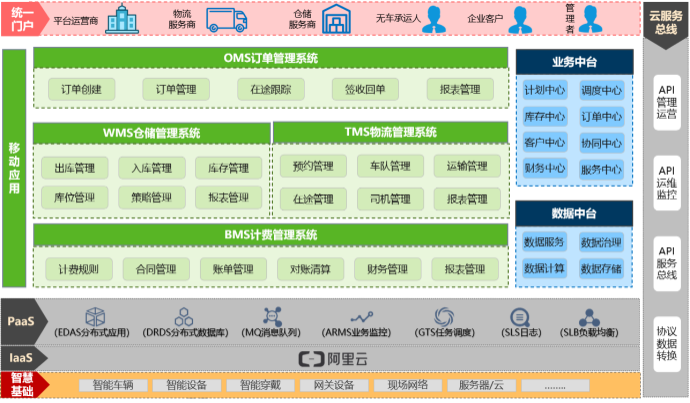Click the API管理运营 box on right
This screenshot has width=690, height=403.
point(666,101)
